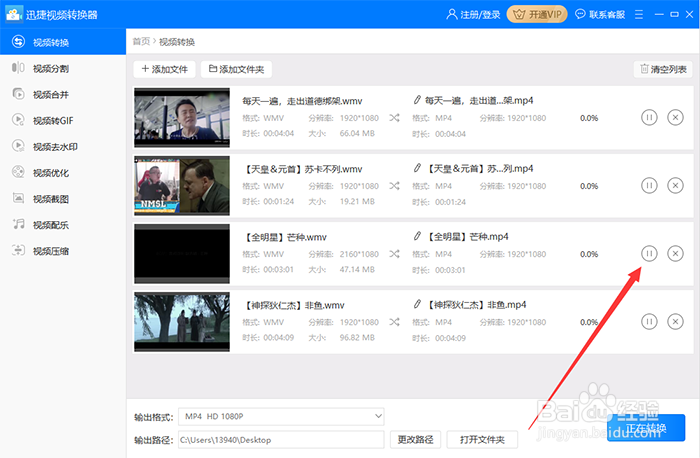Edit output name of 非鱼 mp4

[417, 304]
